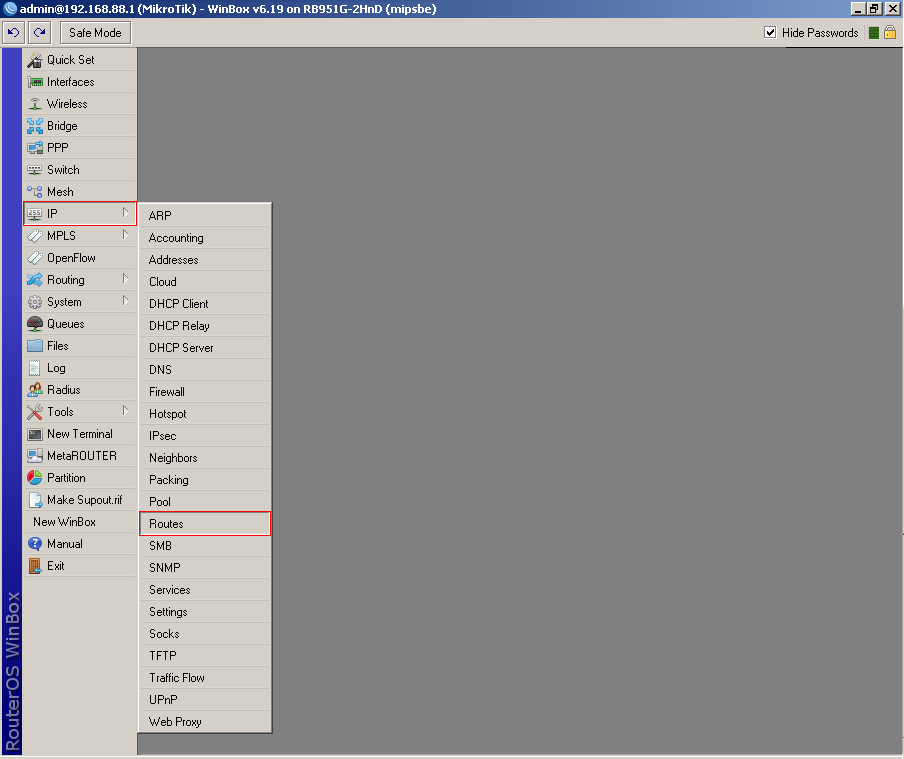This screenshot has height=759, width=904.
Task: Open Routes in IP submenu
Action: 205,524
